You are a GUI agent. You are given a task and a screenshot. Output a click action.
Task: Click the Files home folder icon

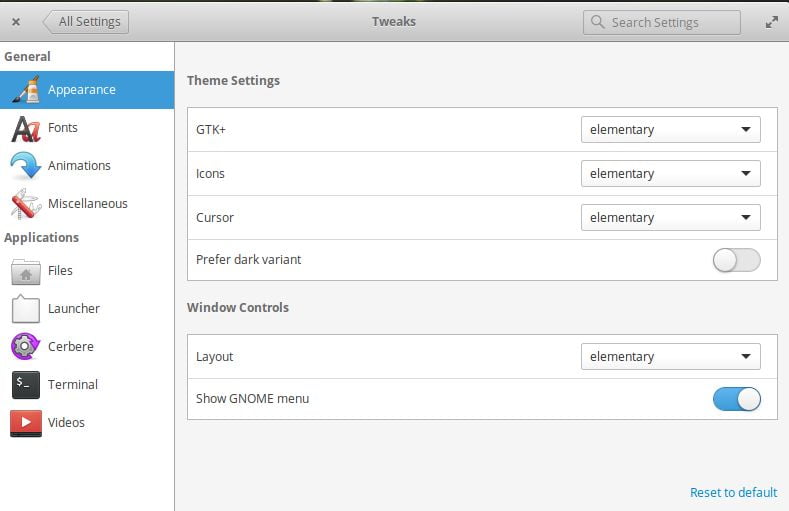(x=26, y=271)
